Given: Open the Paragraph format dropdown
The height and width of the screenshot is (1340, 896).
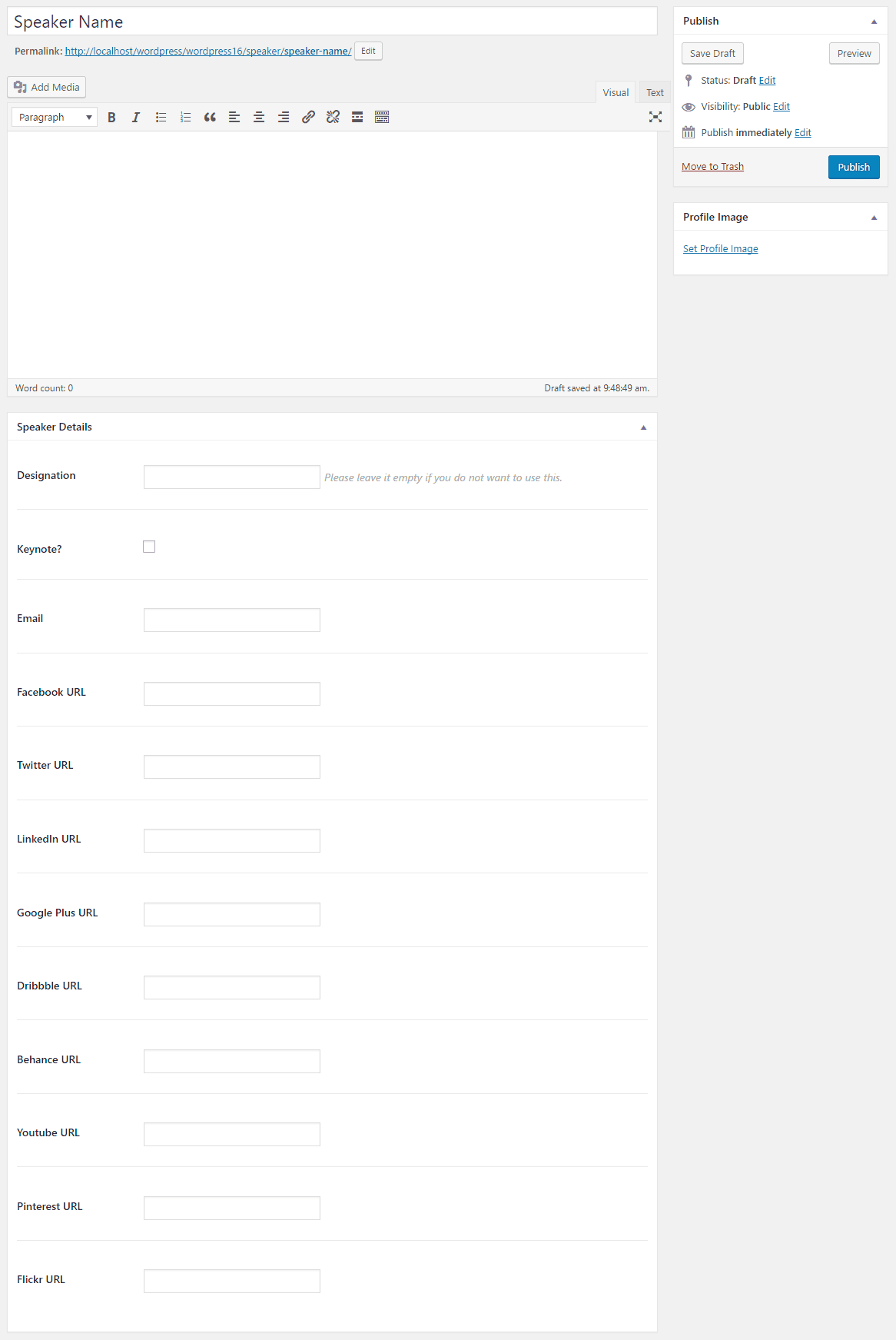Looking at the screenshot, I should click(x=55, y=118).
